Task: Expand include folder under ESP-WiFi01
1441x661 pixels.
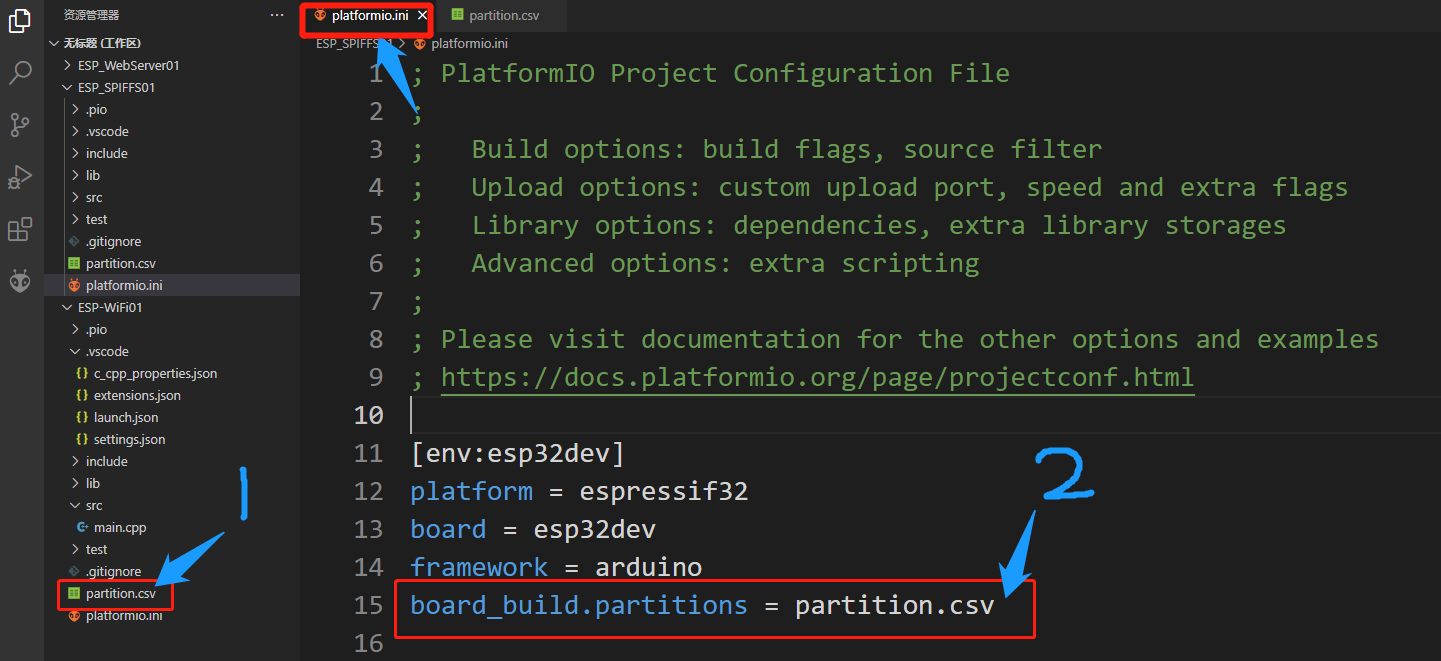Action: click(171, 461)
